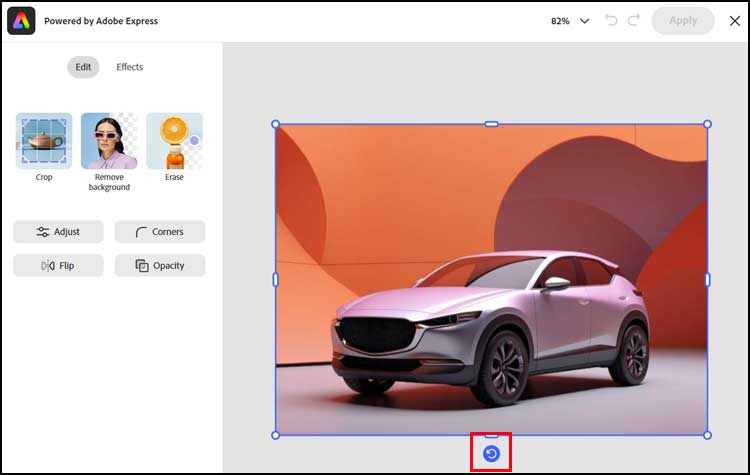Select the Crop tool thumbnail
The width and height of the screenshot is (750, 475).
click(x=44, y=141)
